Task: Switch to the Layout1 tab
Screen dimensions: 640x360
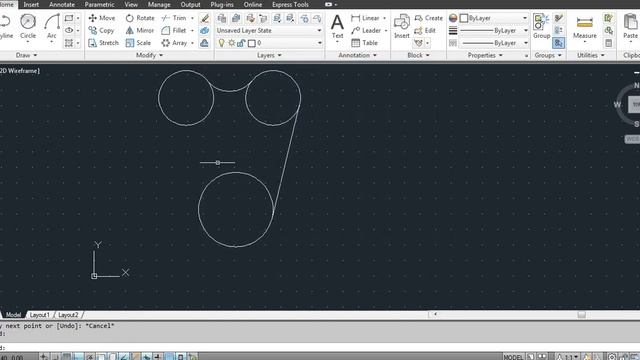Action: [x=40, y=315]
